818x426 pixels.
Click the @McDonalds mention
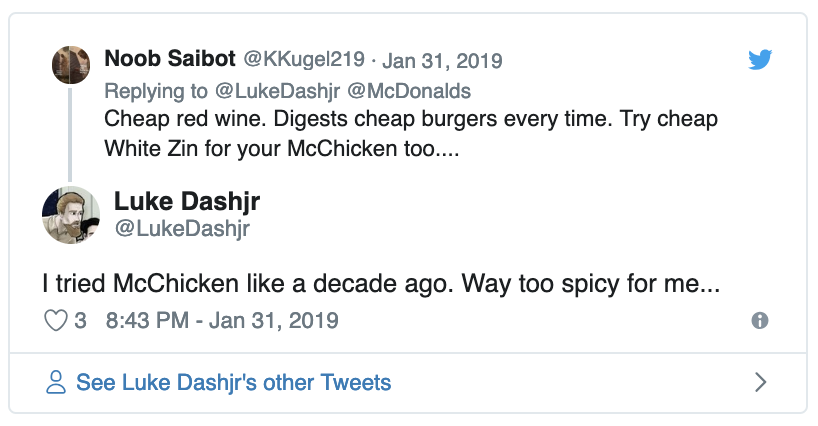point(408,91)
